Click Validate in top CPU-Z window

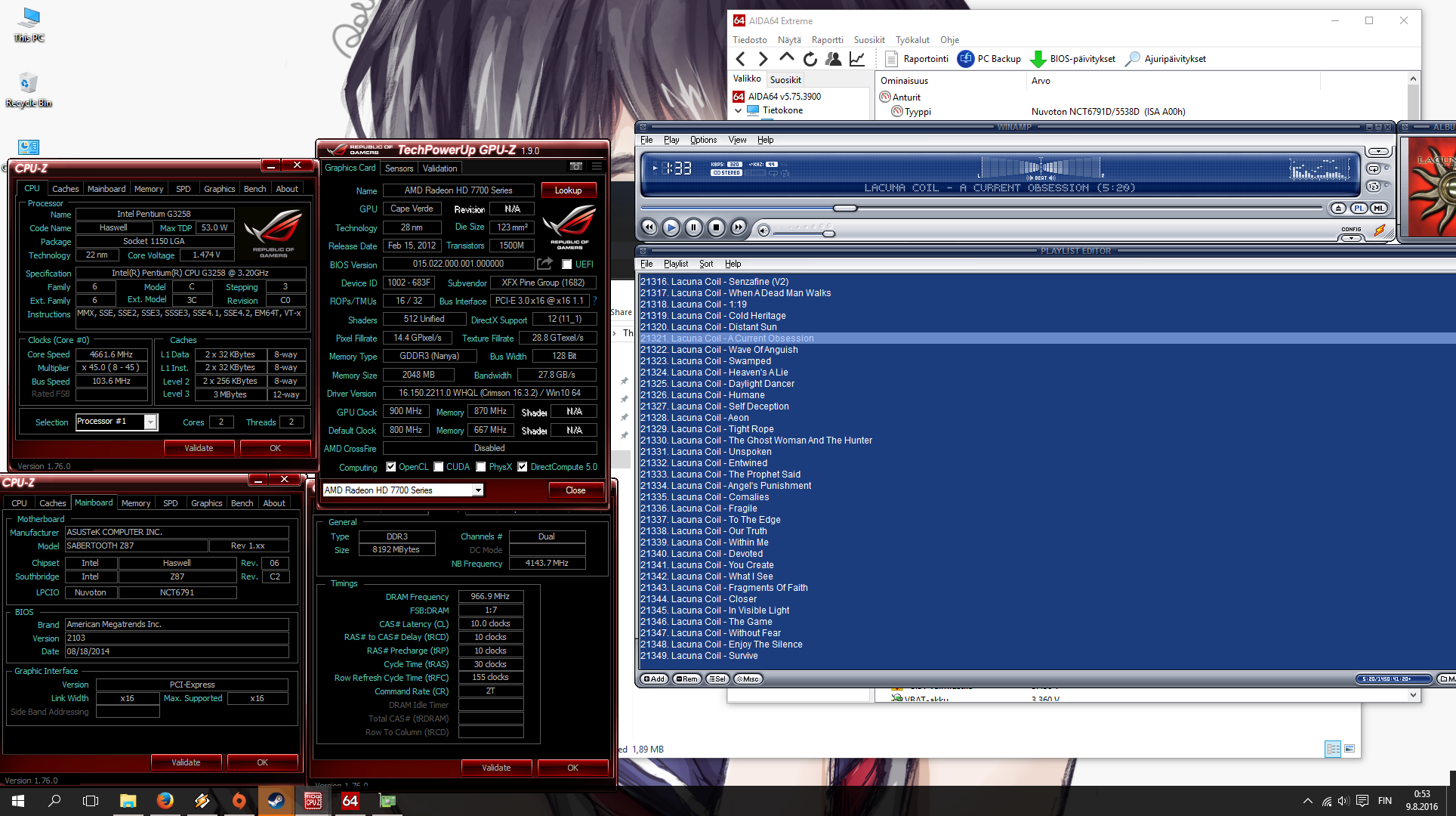tap(199, 448)
